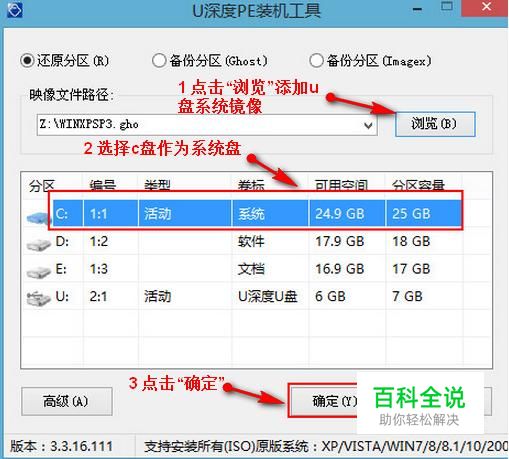
Task: Click the app logo icon in title bar
Action: (15, 10)
